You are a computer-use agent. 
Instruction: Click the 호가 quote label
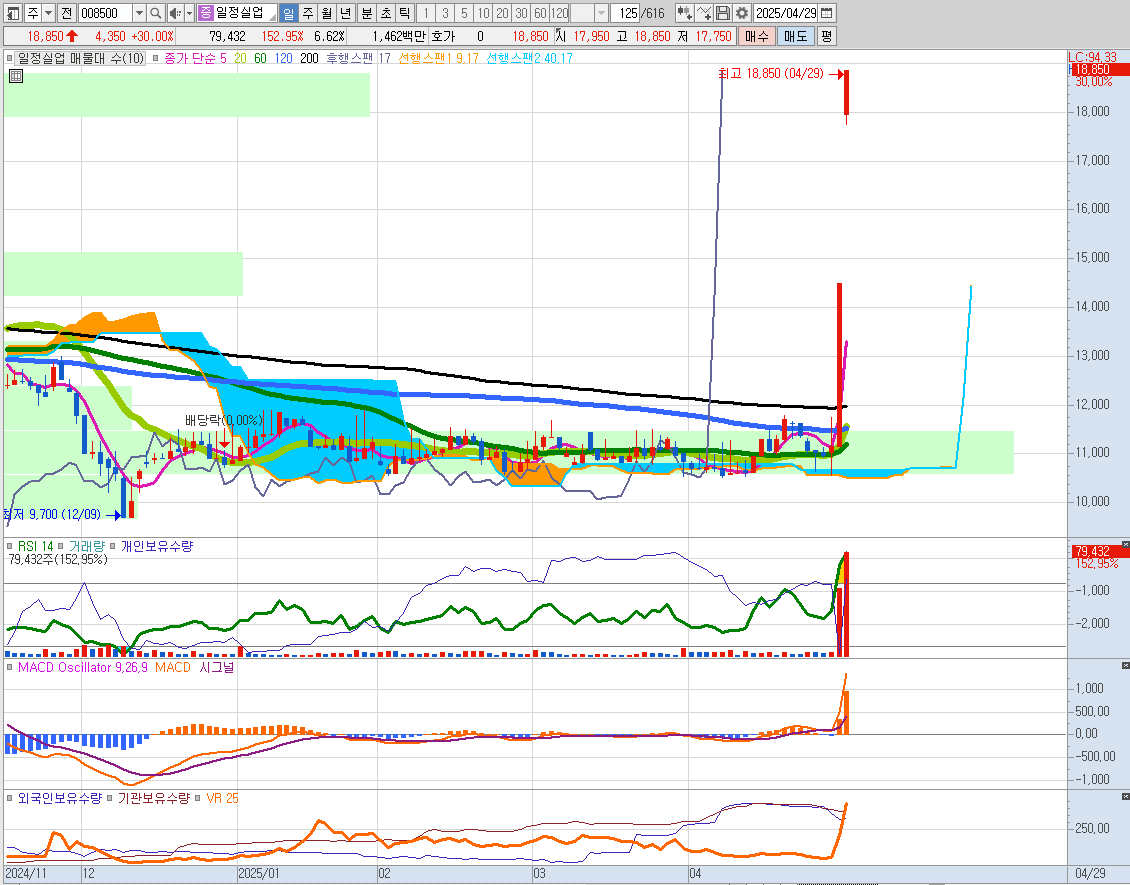click(x=443, y=36)
